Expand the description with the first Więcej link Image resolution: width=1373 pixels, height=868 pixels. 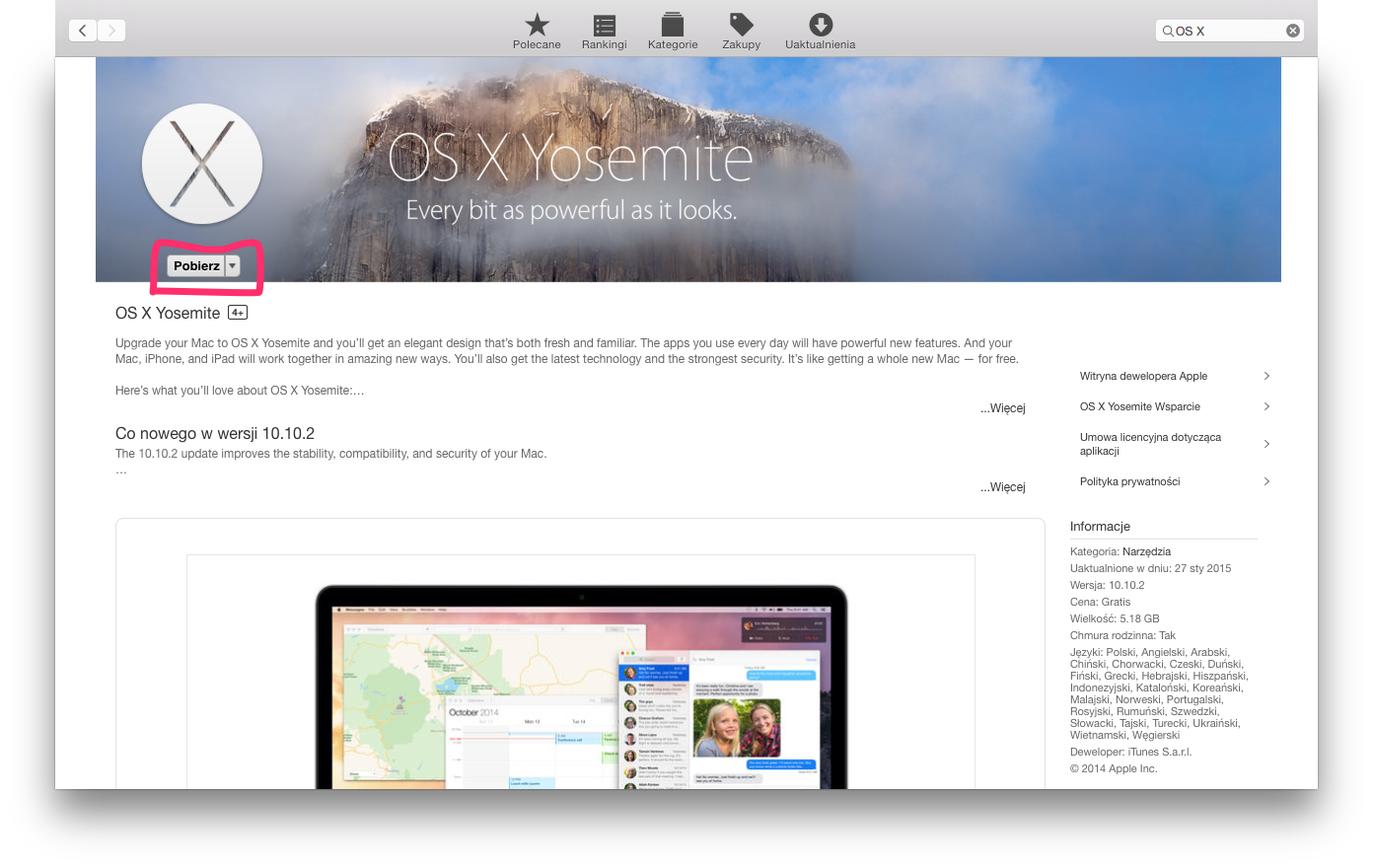(1002, 408)
